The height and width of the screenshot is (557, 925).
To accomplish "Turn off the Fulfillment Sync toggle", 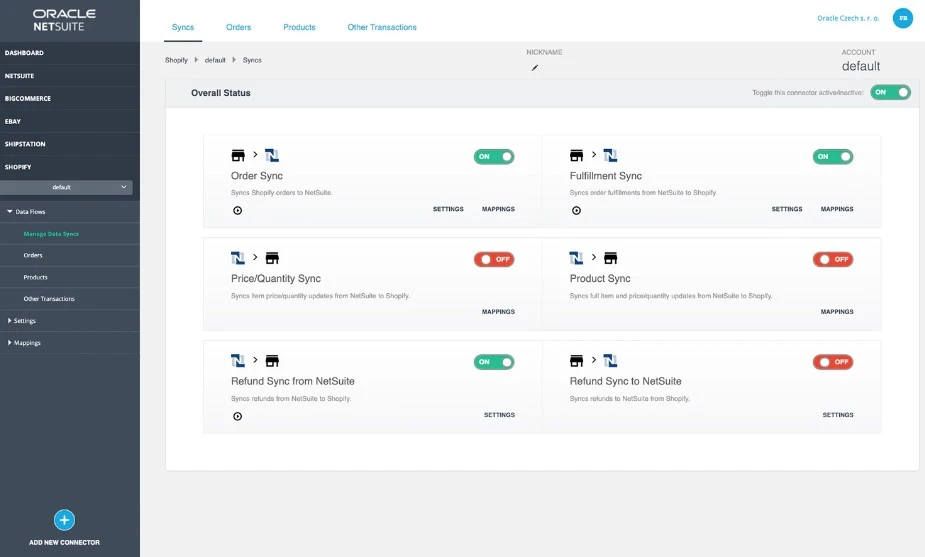I will tap(832, 156).
